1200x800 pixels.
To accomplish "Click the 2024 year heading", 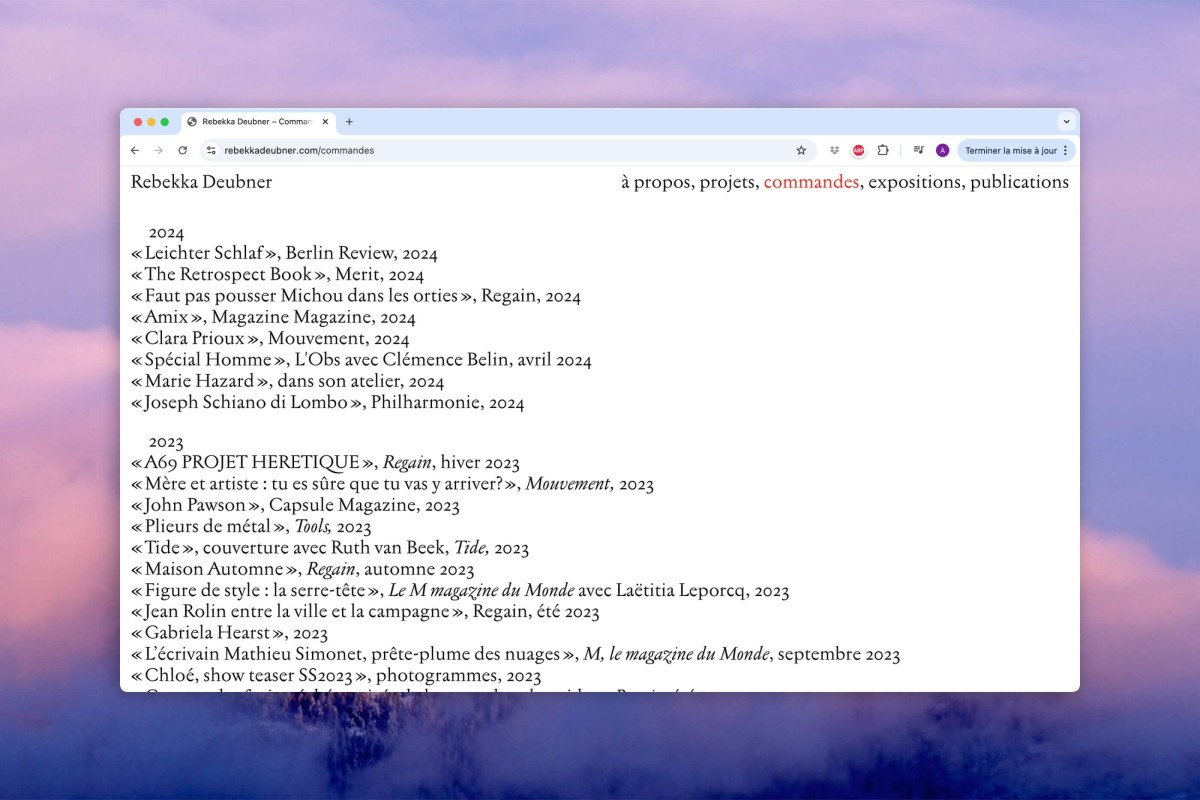I will pyautogui.click(x=167, y=233).
